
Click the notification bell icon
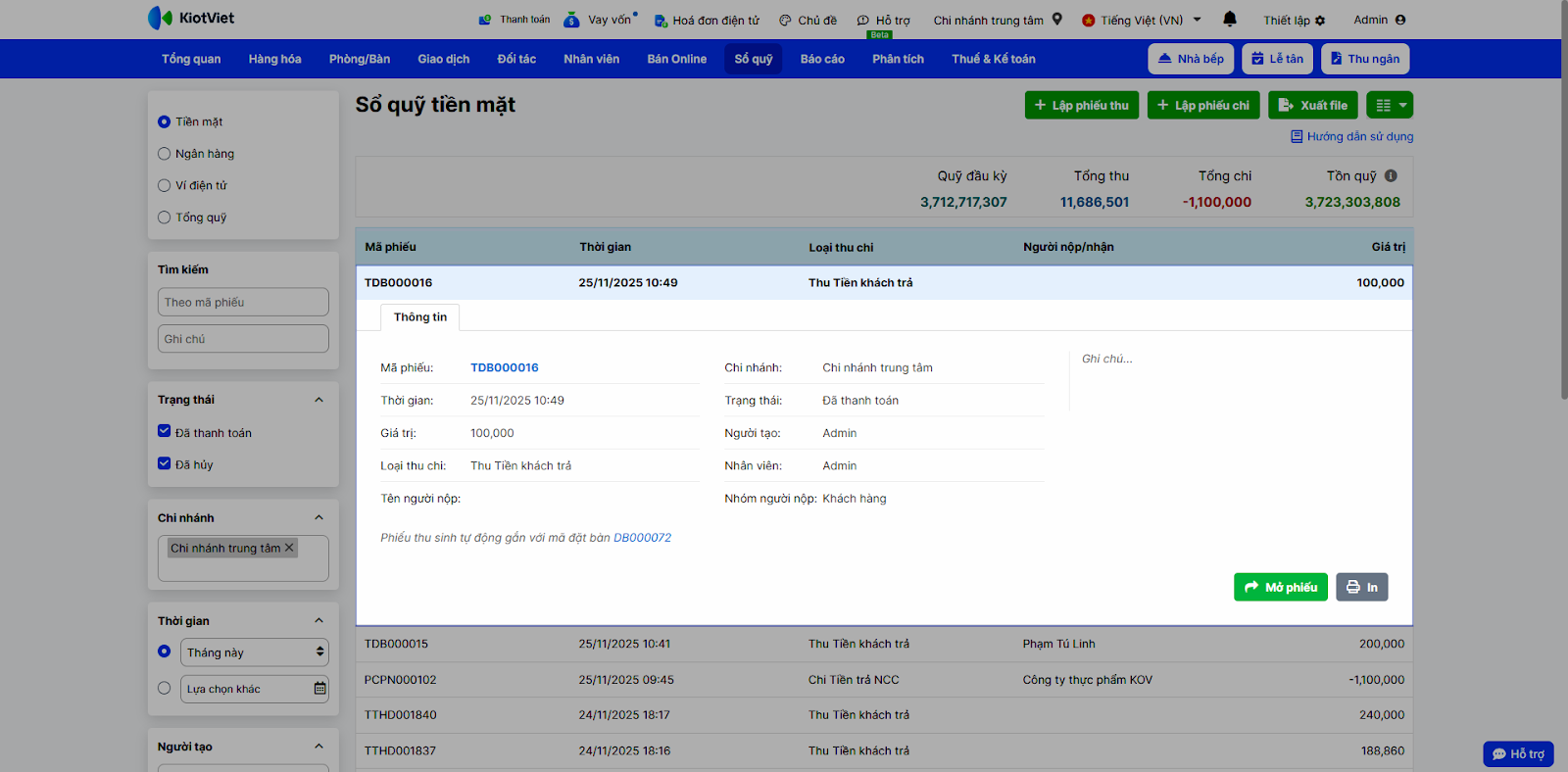1230,20
